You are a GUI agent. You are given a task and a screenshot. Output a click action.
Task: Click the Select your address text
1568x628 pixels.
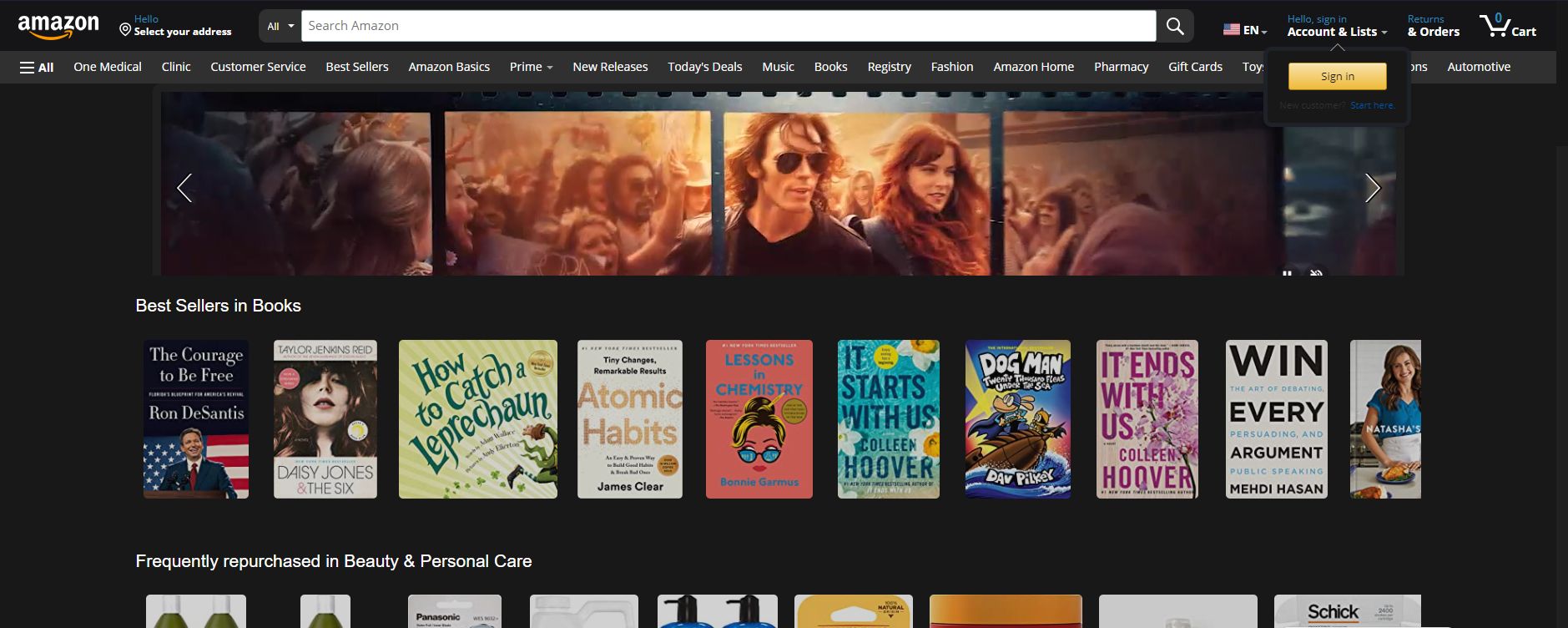coord(183,32)
